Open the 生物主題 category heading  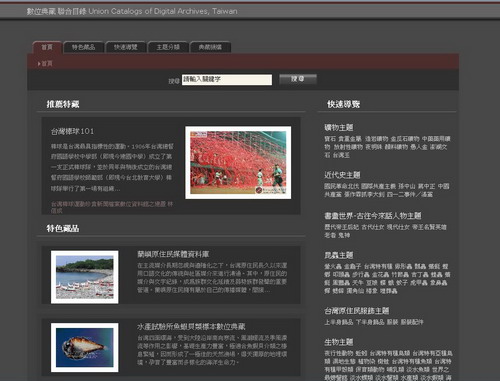[339, 342]
